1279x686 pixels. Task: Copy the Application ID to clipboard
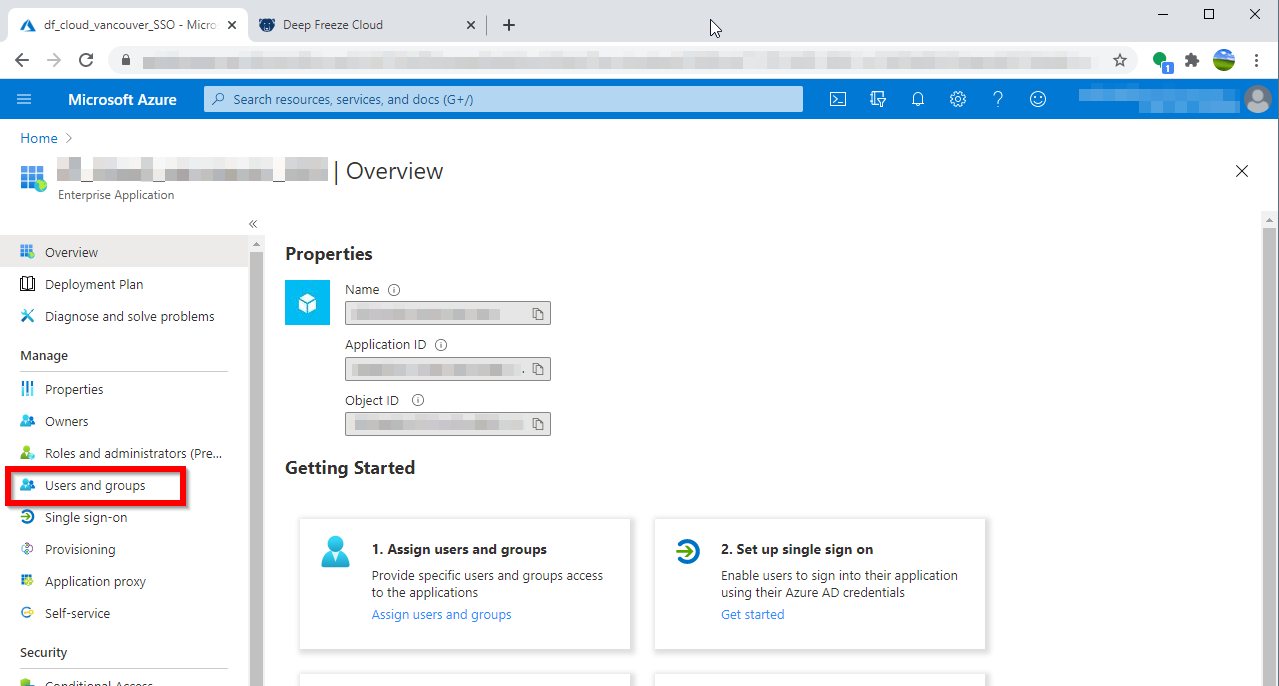coord(538,369)
